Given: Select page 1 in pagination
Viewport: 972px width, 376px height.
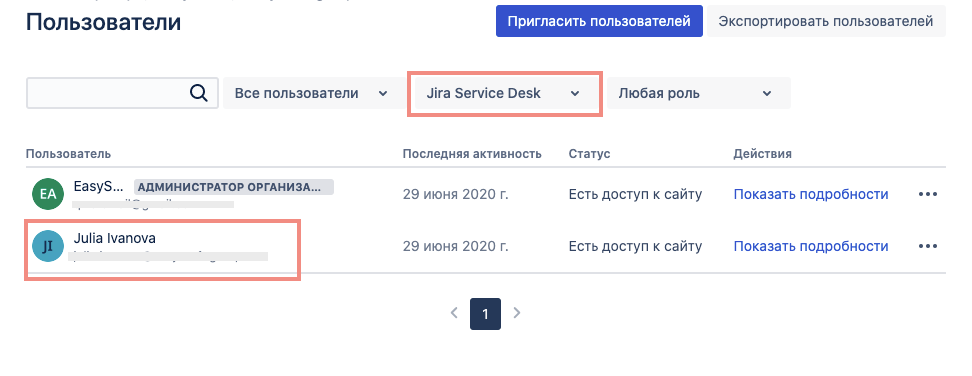Looking at the screenshot, I should 485,313.
